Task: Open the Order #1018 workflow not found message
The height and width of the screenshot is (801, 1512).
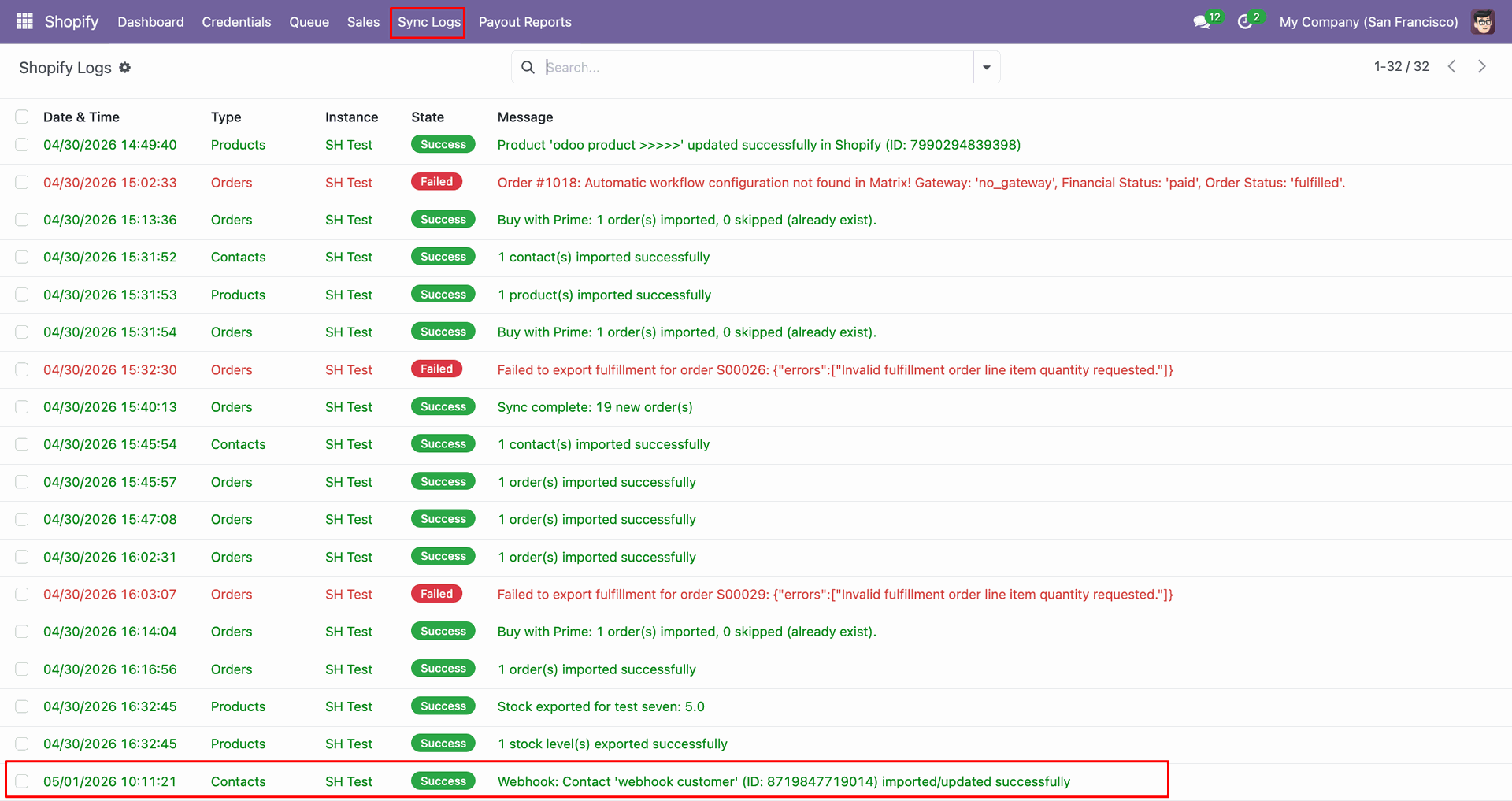Action: pyautogui.click(x=921, y=183)
